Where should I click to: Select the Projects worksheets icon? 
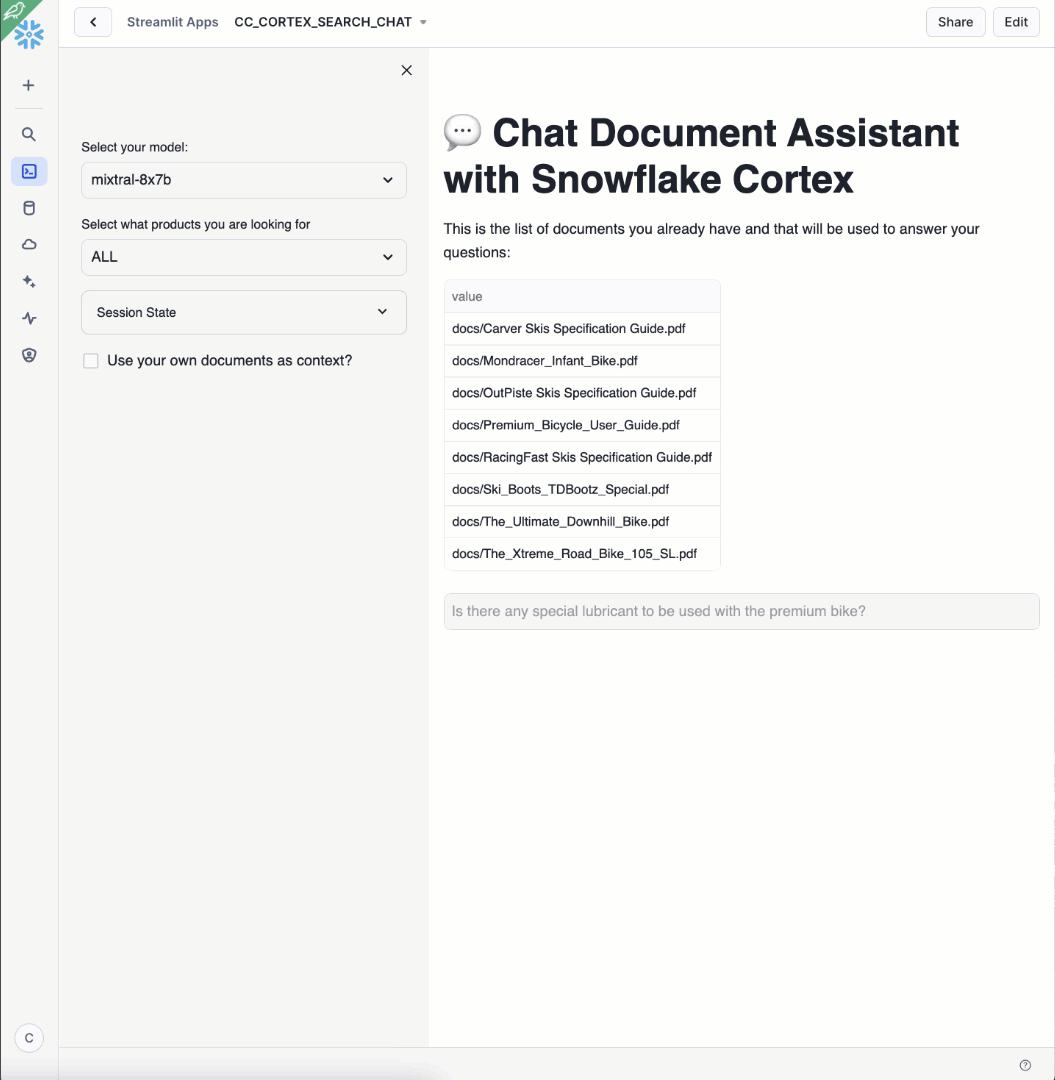[x=29, y=170]
